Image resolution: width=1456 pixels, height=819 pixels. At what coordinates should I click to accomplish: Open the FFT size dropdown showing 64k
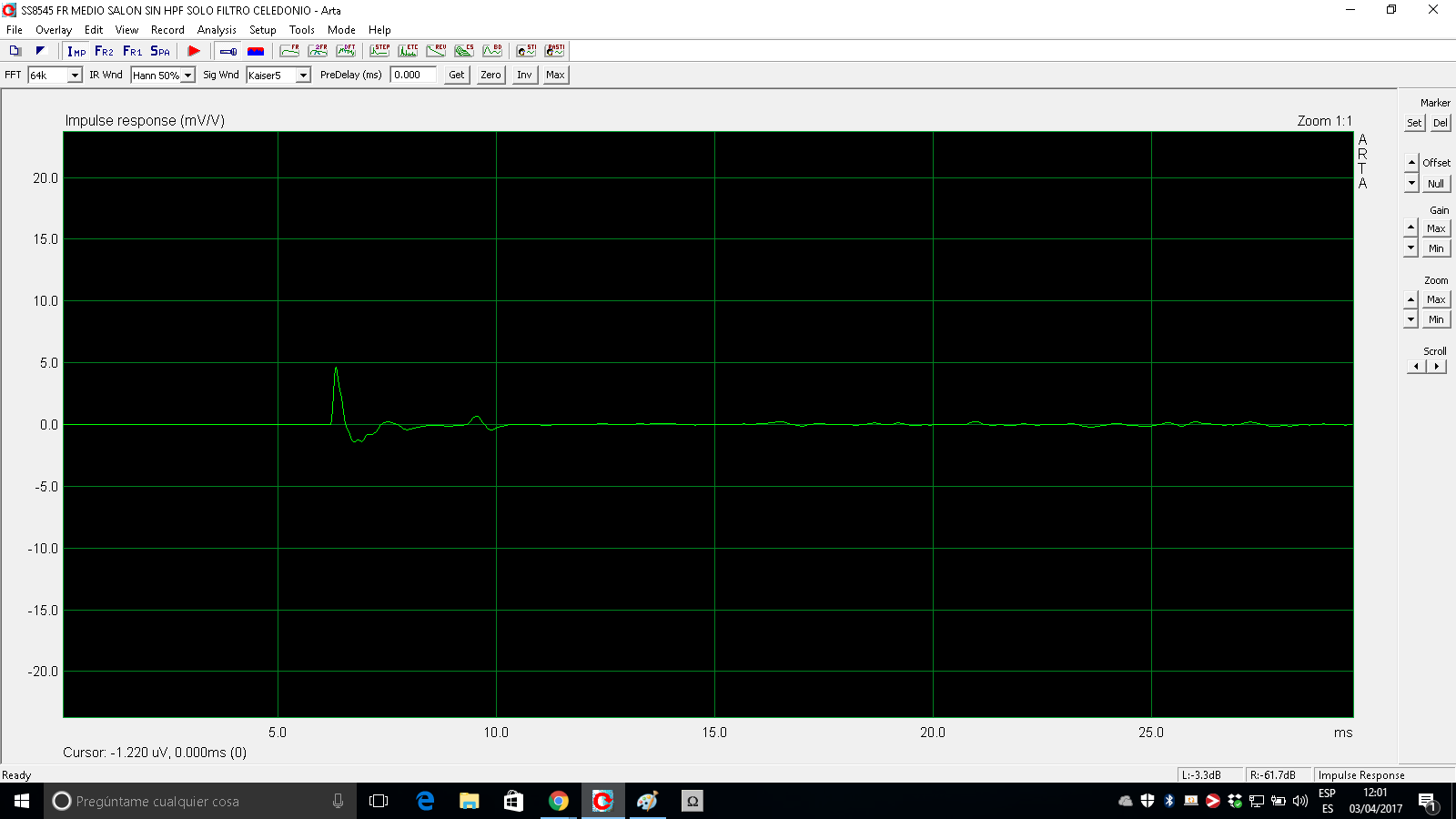click(x=55, y=76)
